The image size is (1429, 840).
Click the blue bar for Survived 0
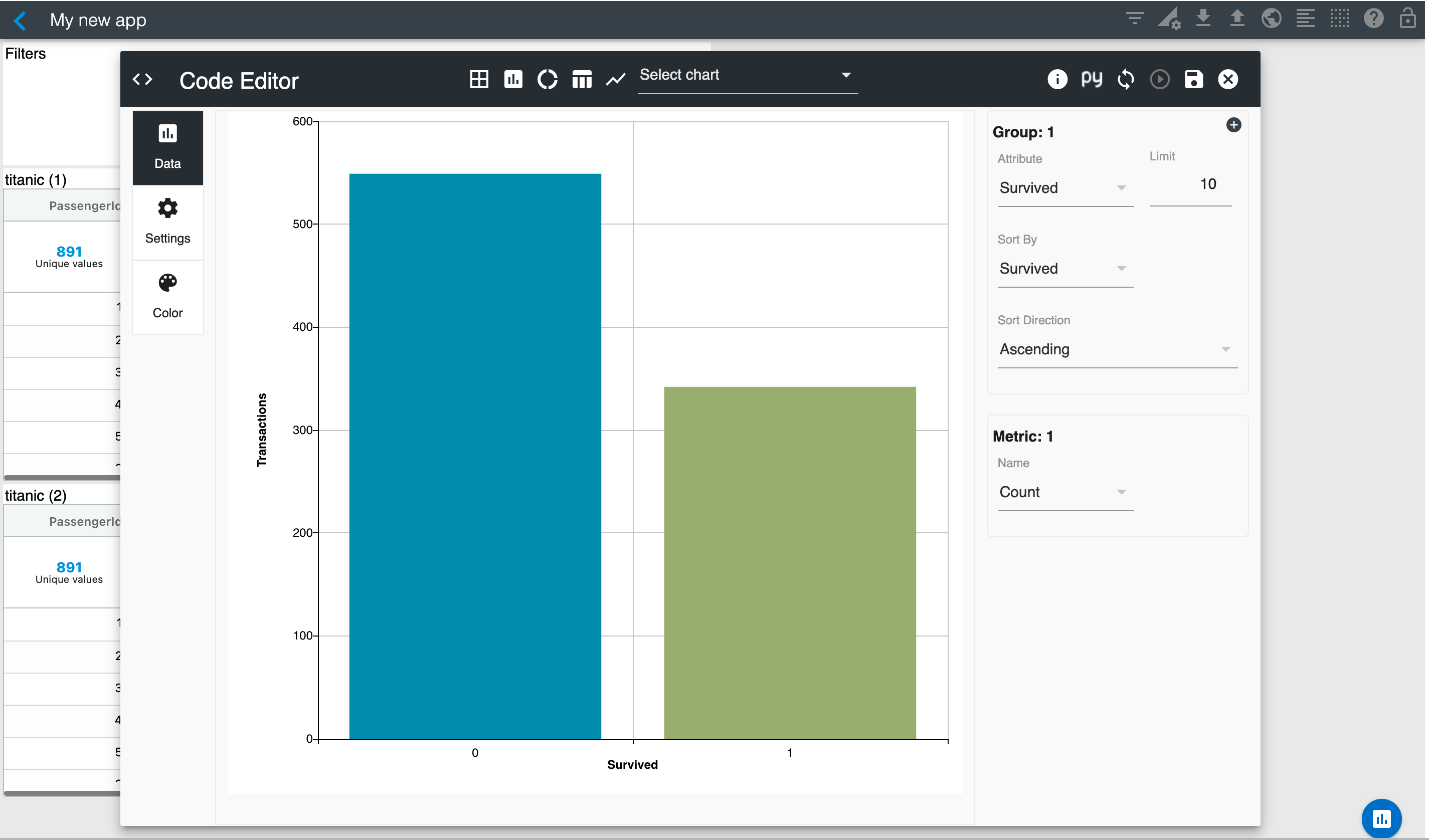pyautogui.click(x=476, y=457)
